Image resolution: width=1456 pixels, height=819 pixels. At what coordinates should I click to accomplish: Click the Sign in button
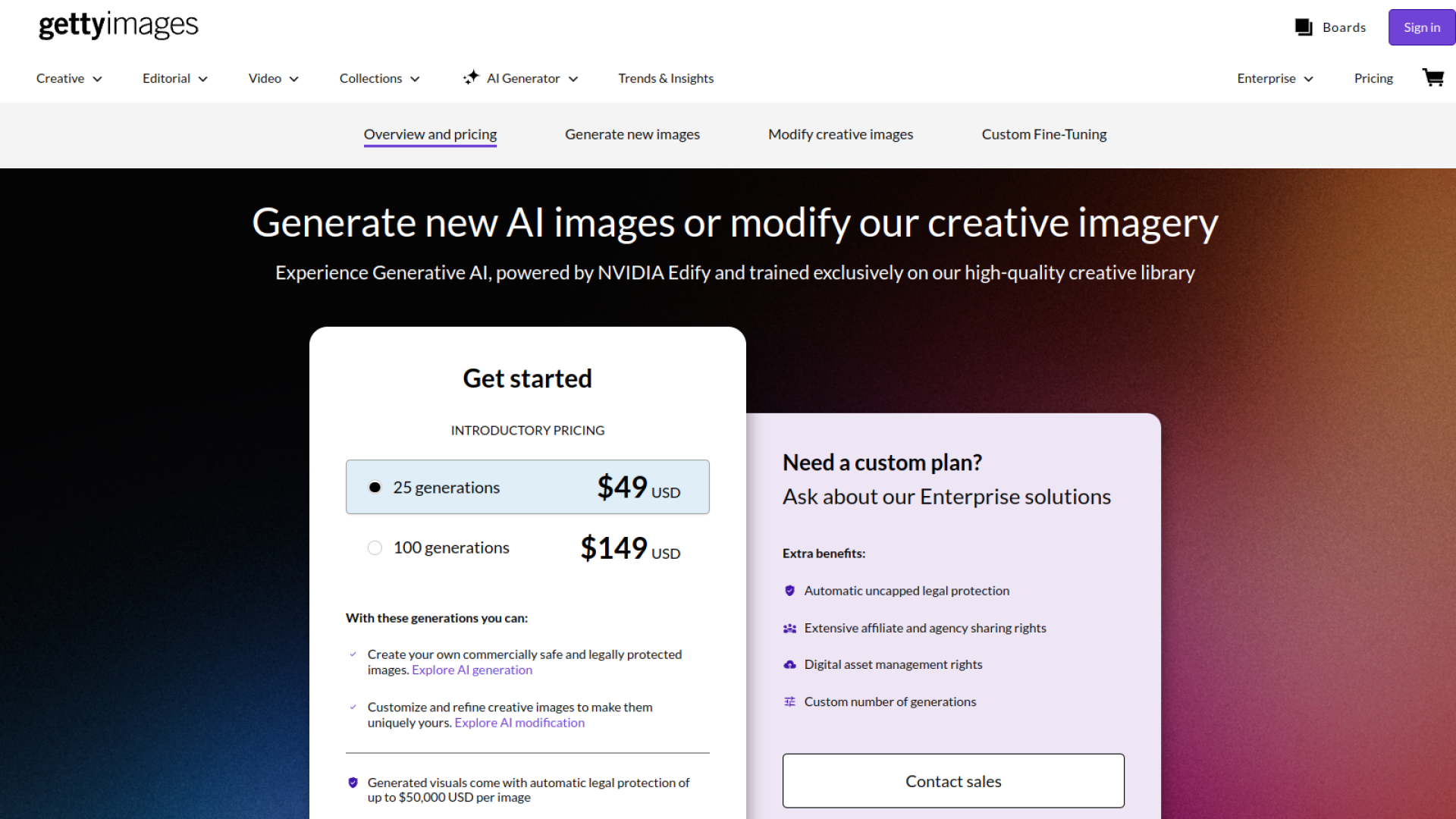coord(1421,27)
